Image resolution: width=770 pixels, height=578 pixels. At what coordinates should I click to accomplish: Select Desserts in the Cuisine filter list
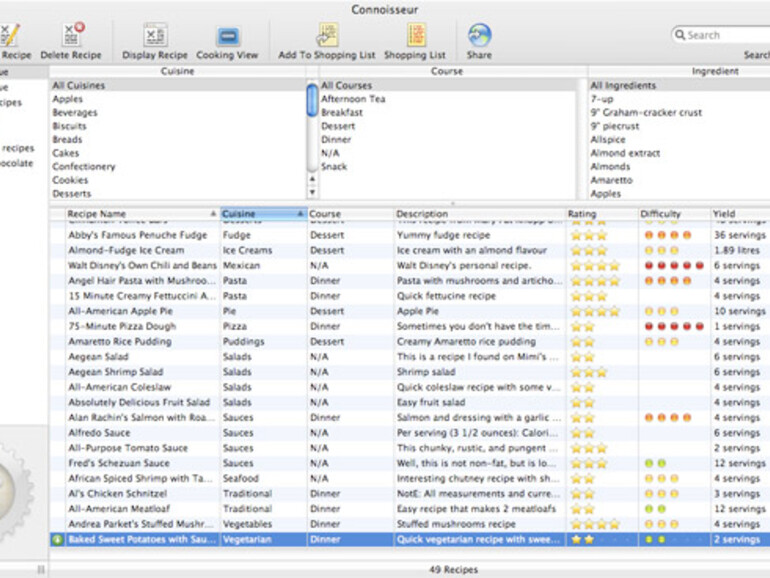(70, 194)
